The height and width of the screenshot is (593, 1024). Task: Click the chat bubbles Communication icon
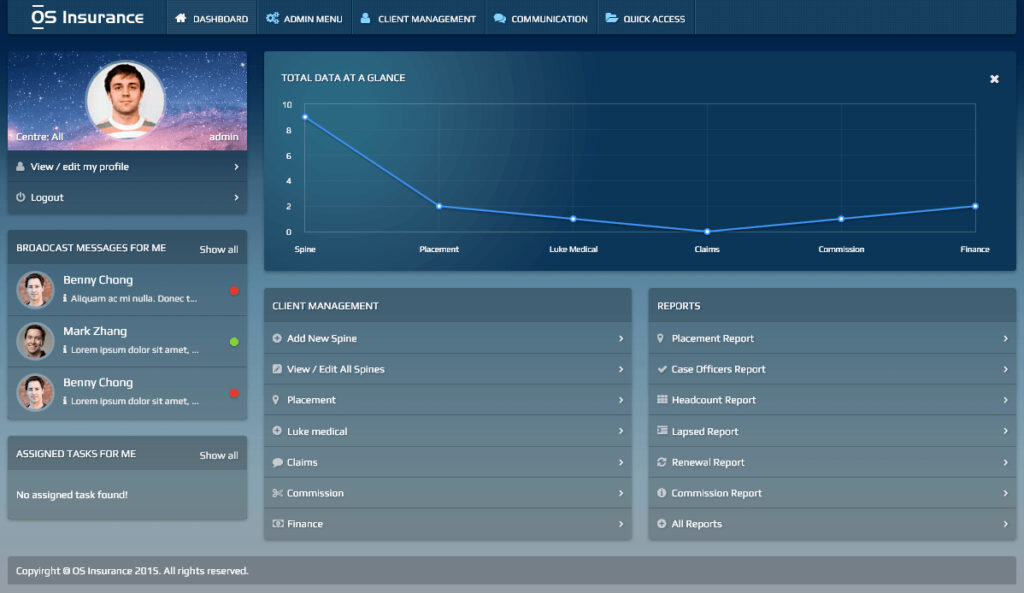point(500,18)
